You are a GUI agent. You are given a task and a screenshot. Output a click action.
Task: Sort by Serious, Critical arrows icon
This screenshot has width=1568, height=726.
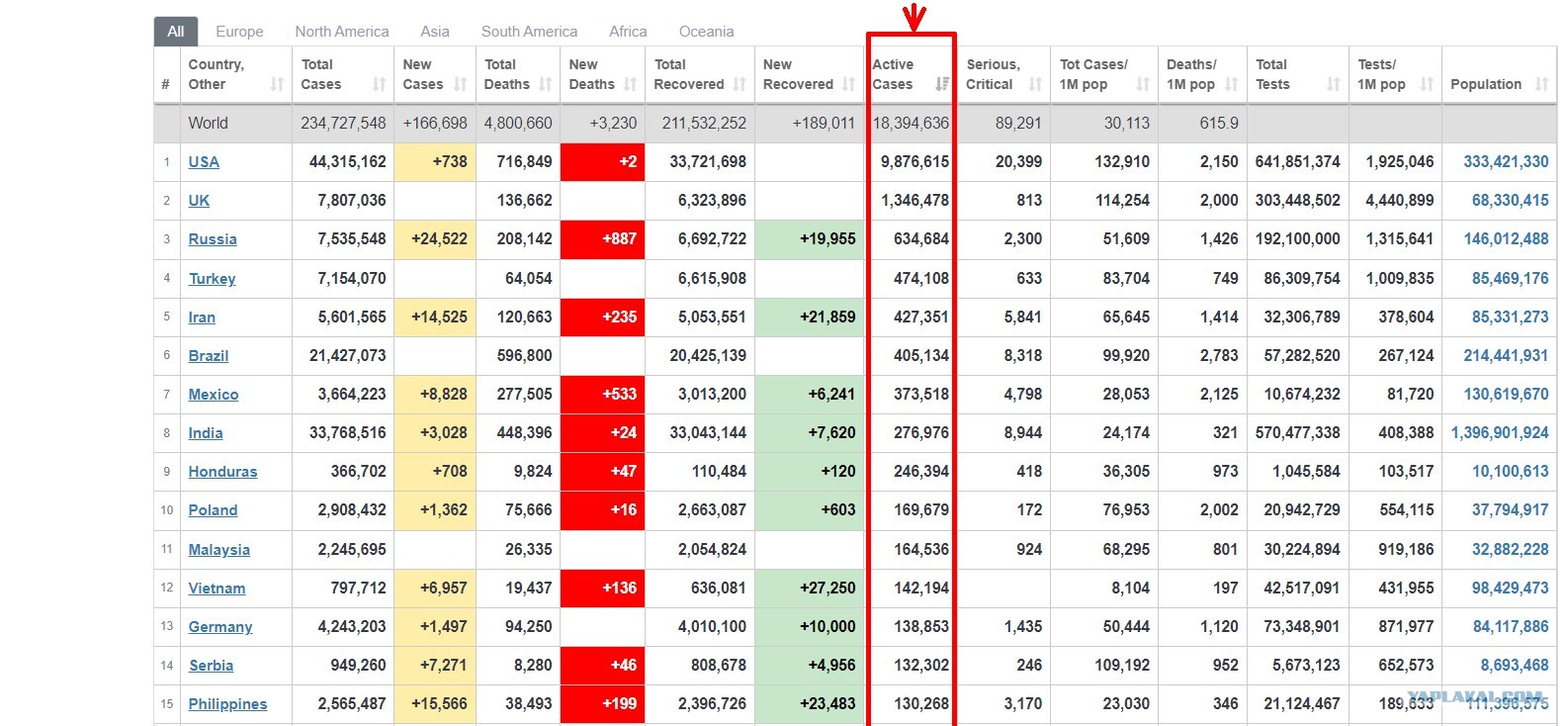[x=1035, y=85]
